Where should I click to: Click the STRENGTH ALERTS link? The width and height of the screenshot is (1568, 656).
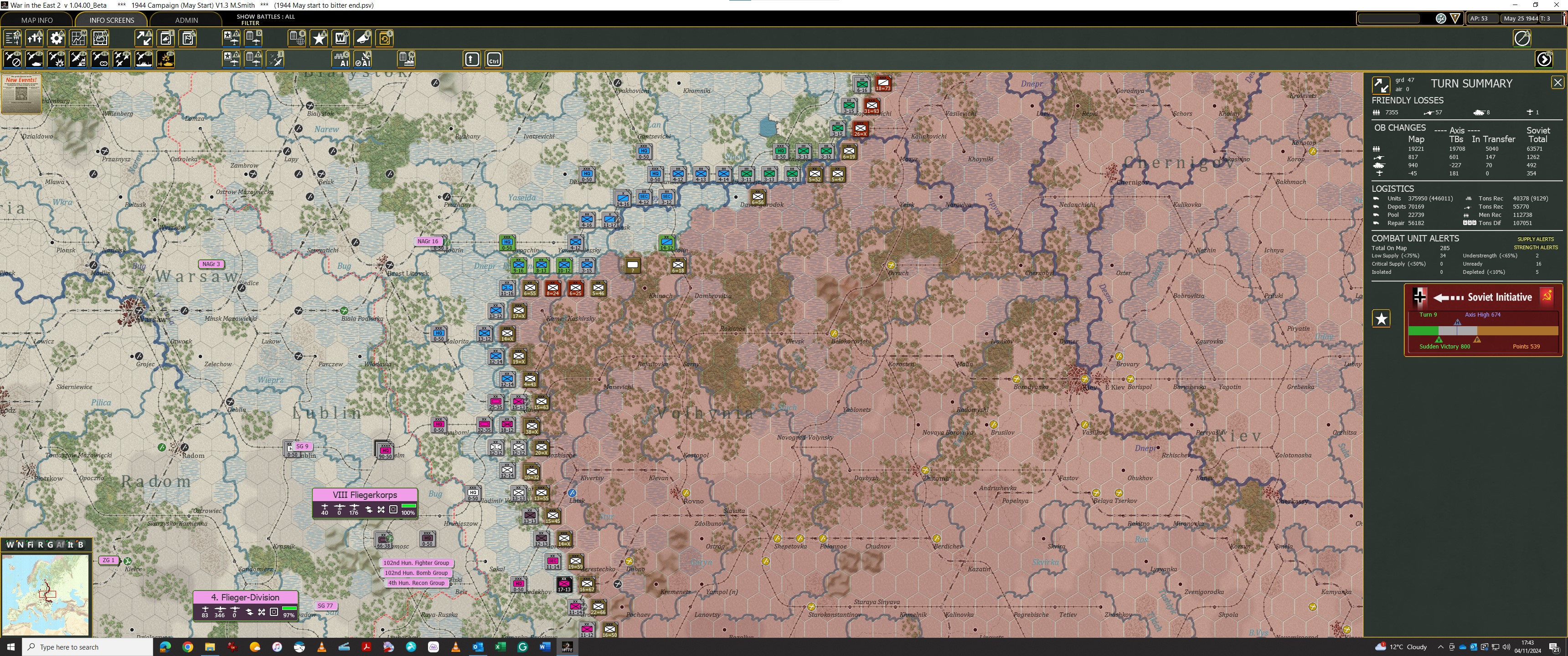tap(1535, 248)
